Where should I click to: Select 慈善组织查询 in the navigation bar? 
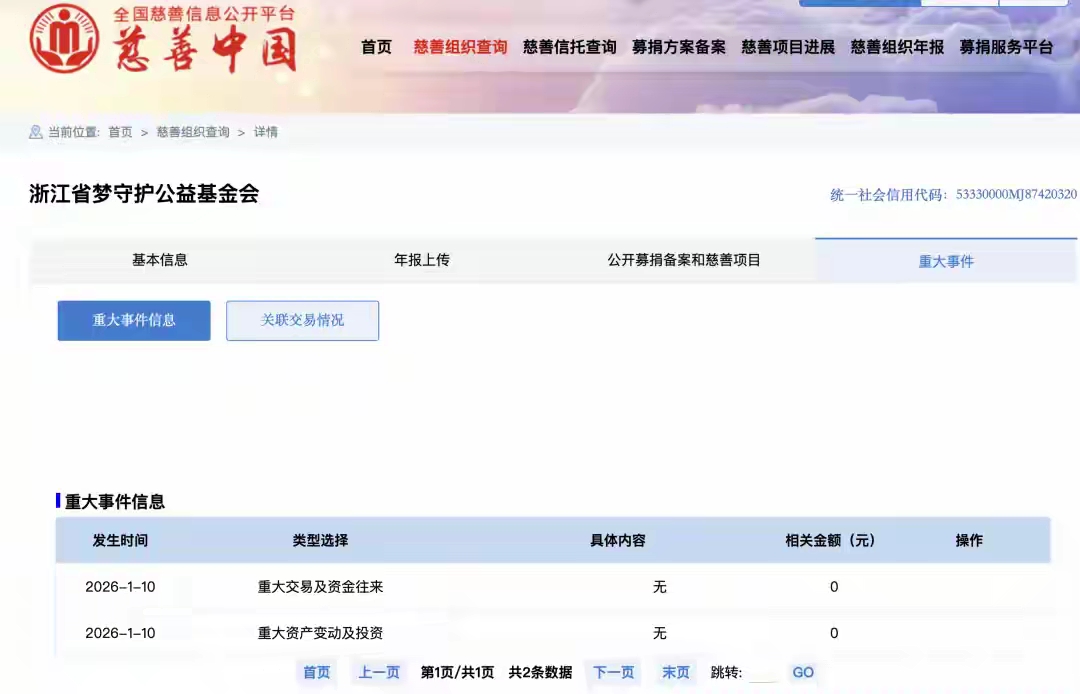[459, 46]
